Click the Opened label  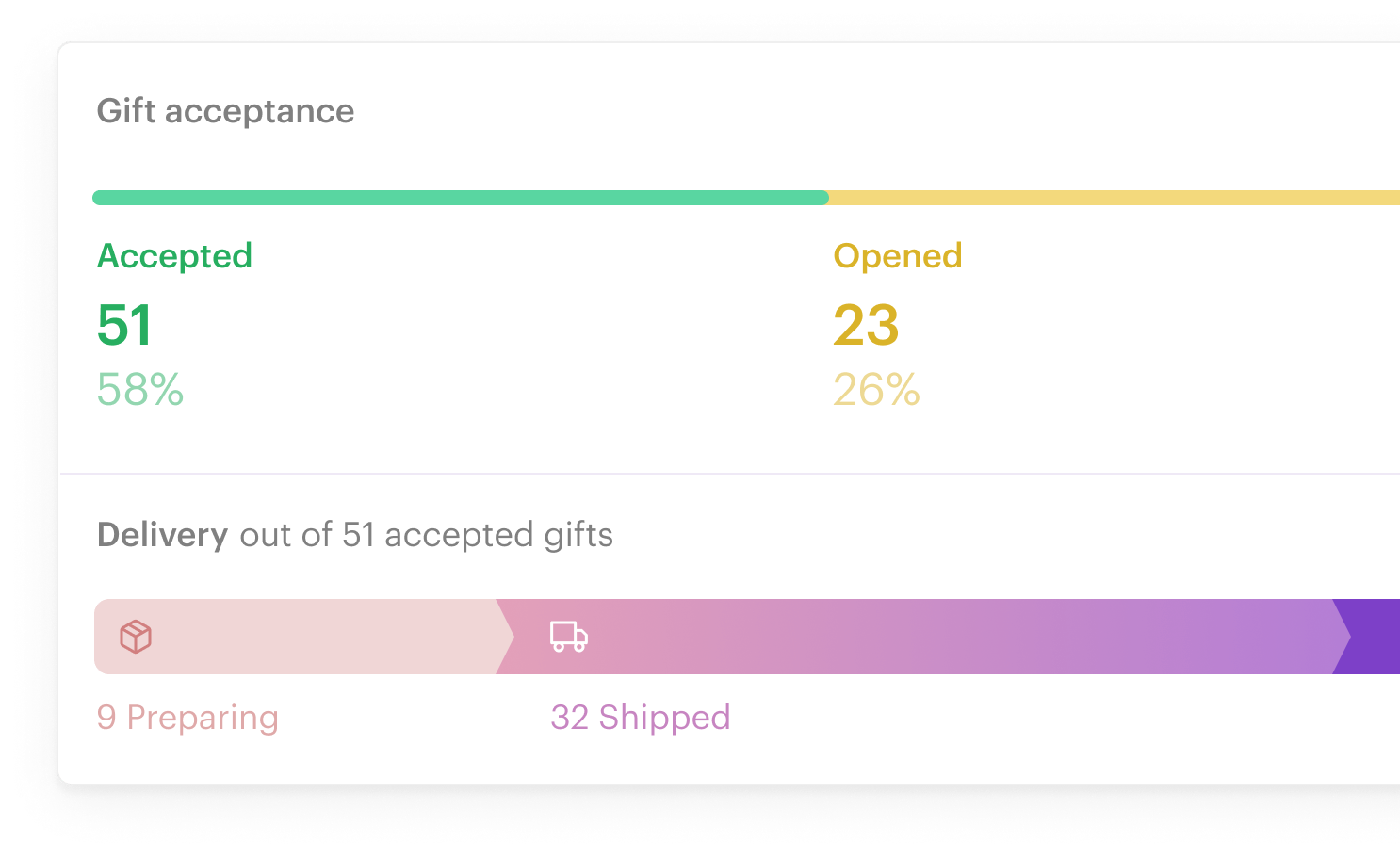coord(898,256)
